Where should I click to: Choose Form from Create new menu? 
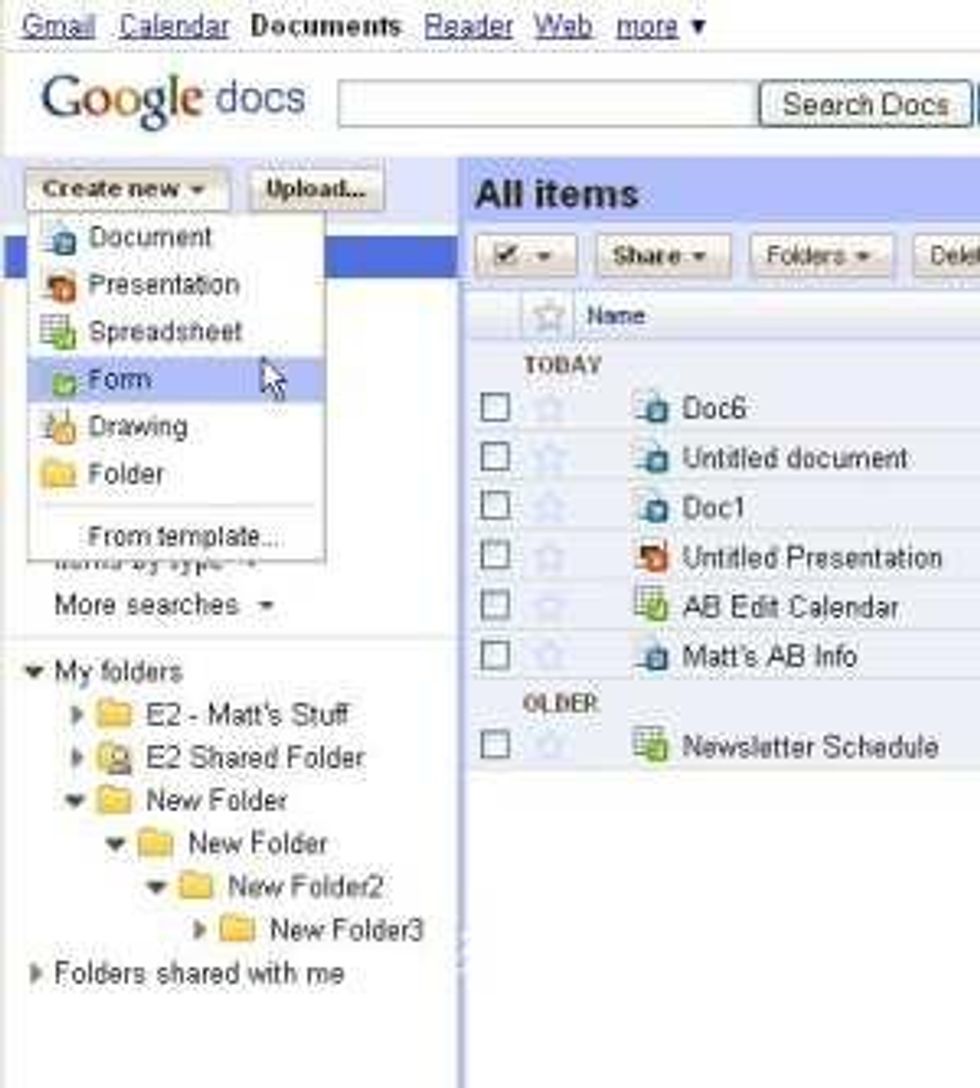click(120, 380)
